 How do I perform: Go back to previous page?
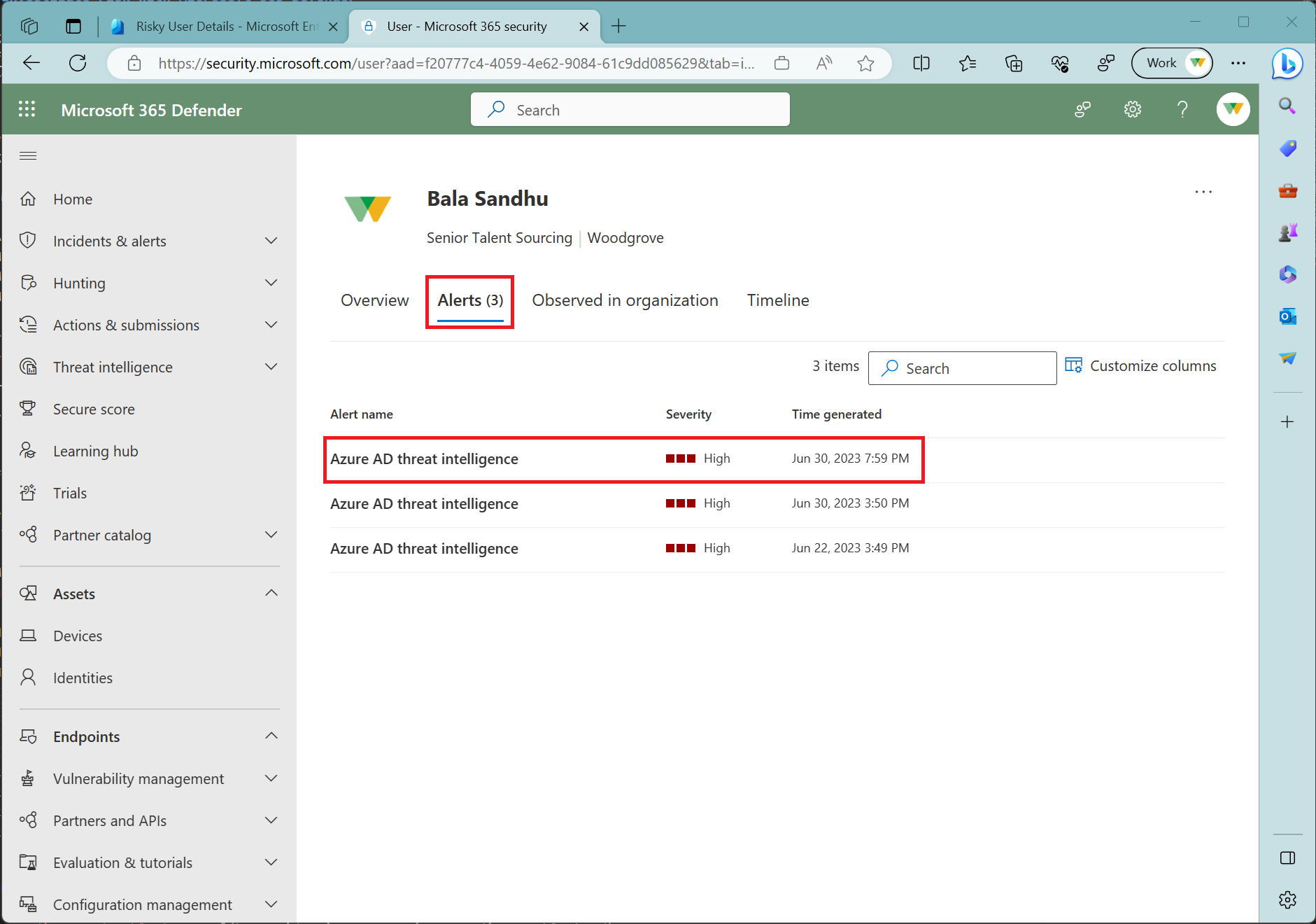tap(31, 63)
